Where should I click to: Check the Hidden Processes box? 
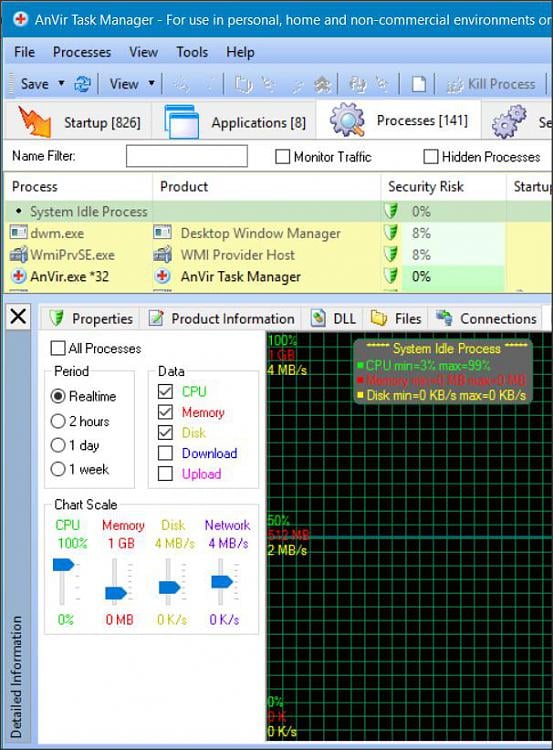click(x=431, y=156)
